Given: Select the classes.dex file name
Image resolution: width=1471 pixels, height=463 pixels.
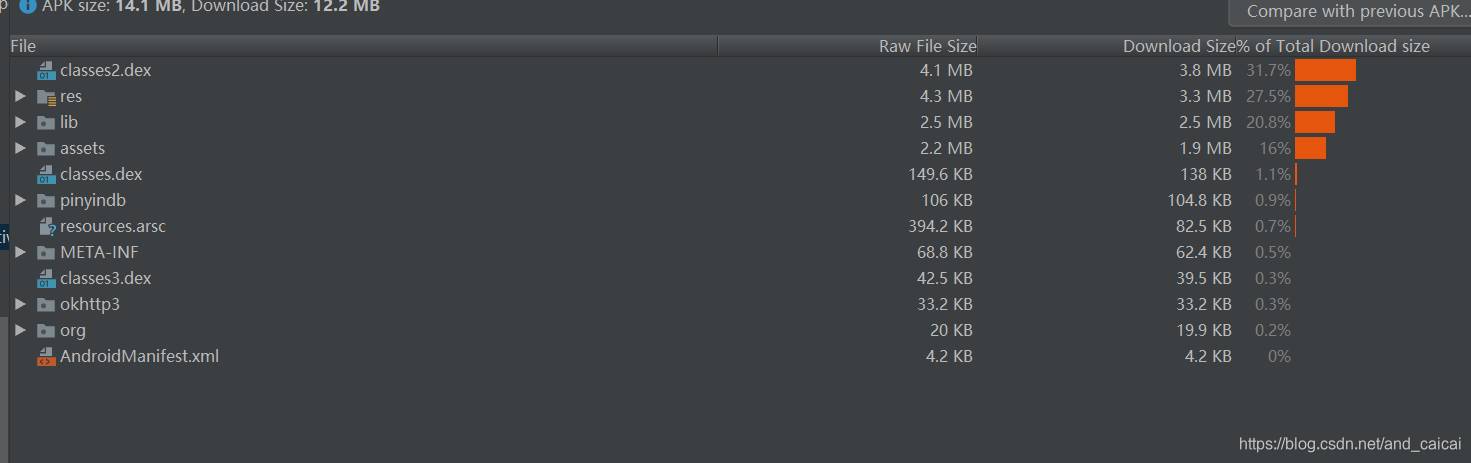Looking at the screenshot, I should tap(101, 175).
